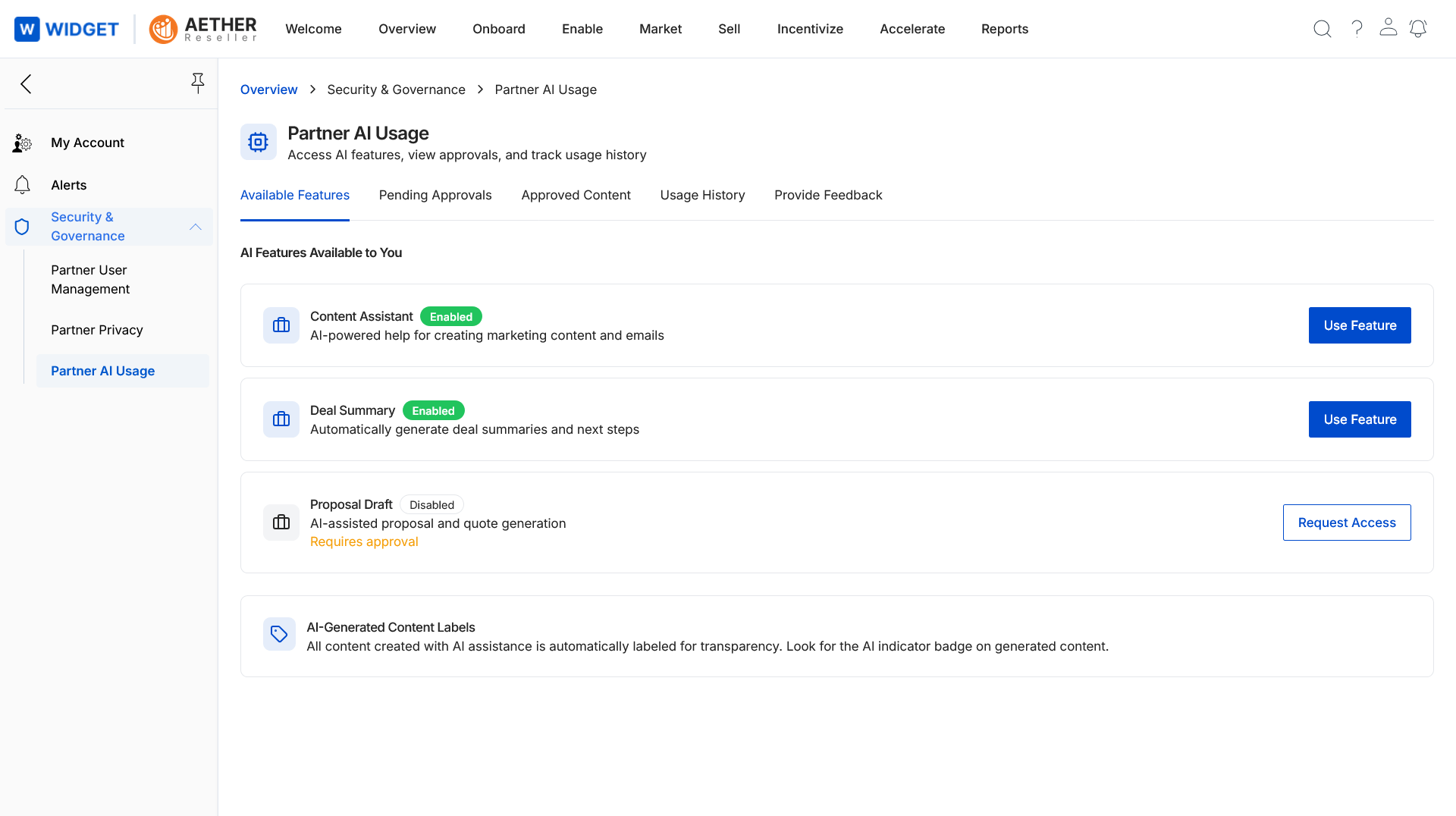The image size is (1456, 816).
Task: Select Partner Privacy in the sidebar
Action: (97, 330)
